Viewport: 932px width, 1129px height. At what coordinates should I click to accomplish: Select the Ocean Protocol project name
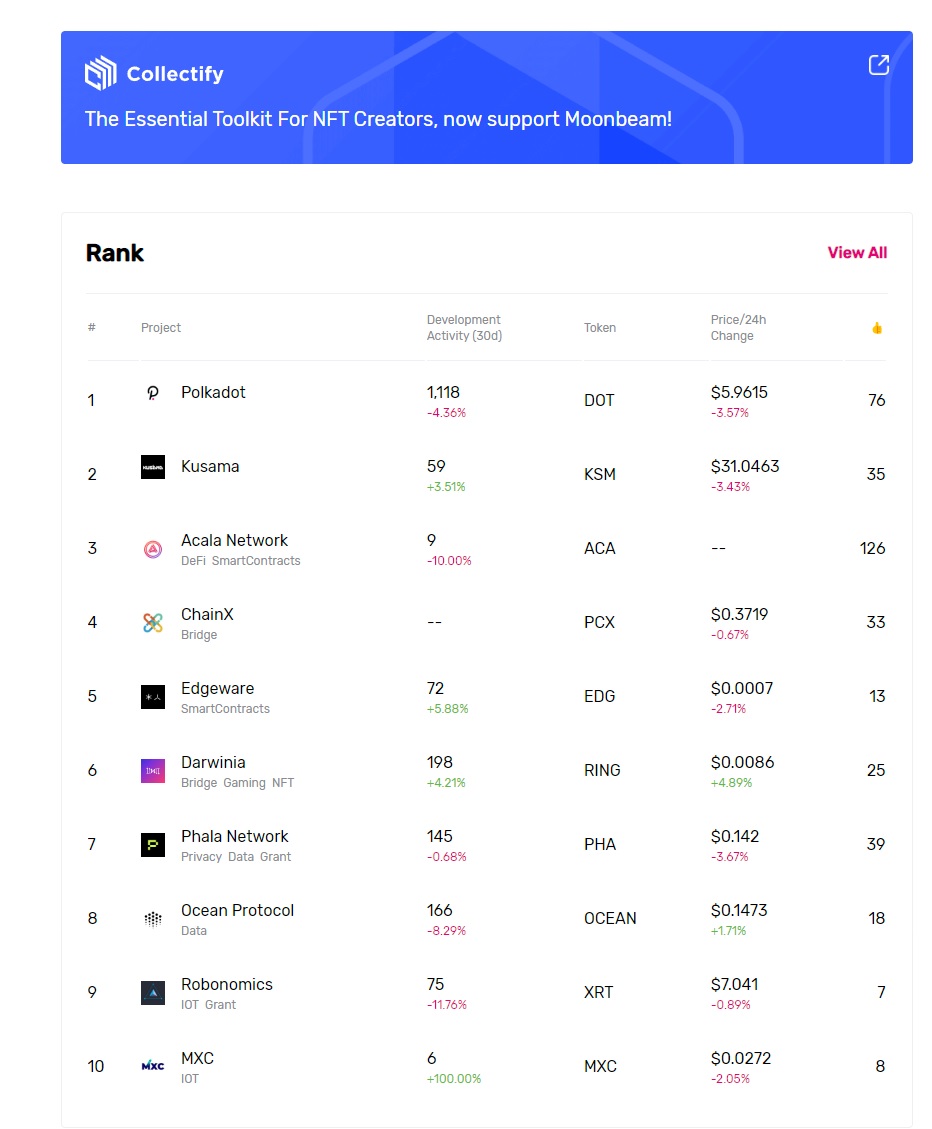pyautogui.click(x=237, y=911)
